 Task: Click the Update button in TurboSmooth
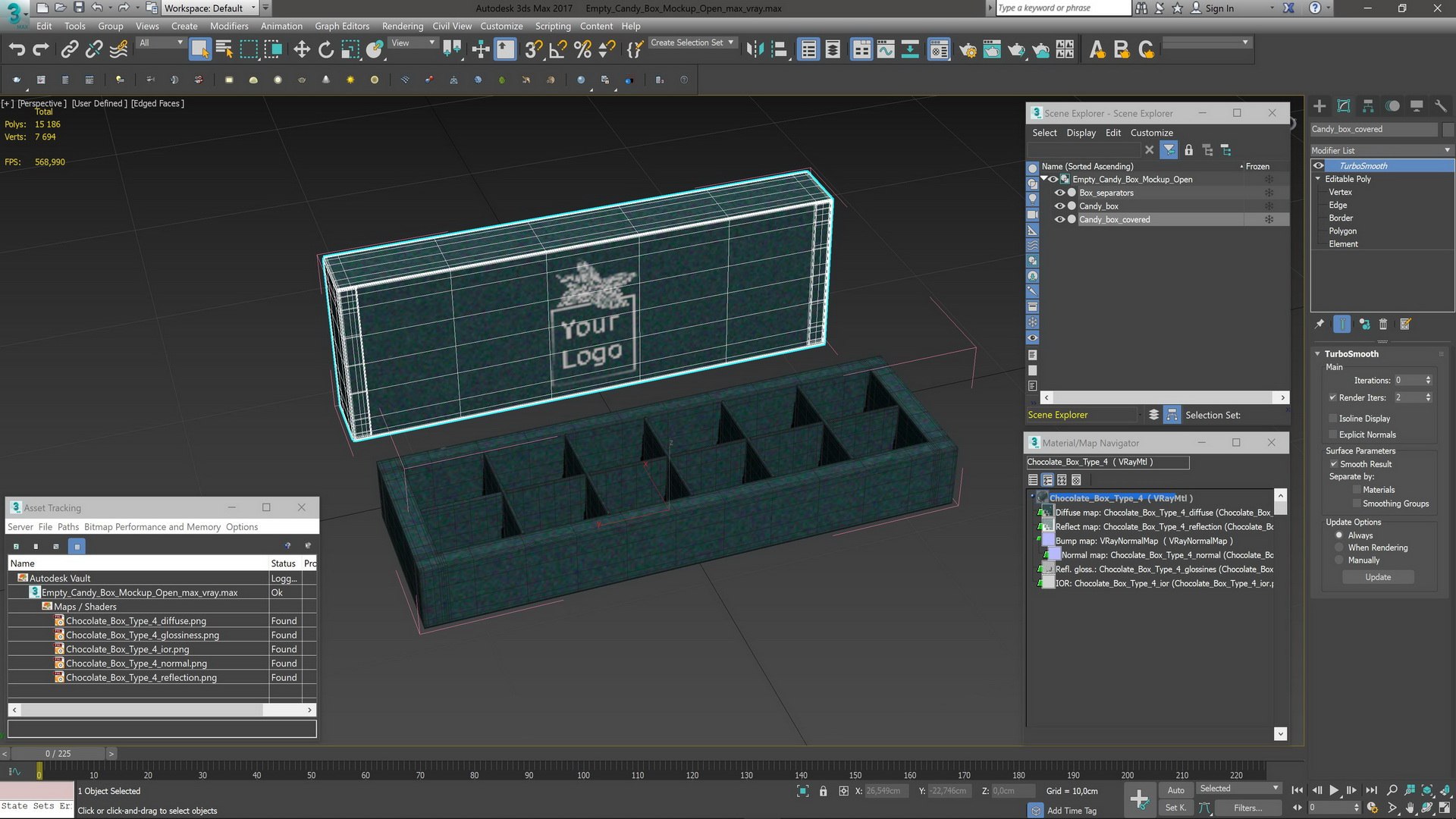tap(1378, 578)
